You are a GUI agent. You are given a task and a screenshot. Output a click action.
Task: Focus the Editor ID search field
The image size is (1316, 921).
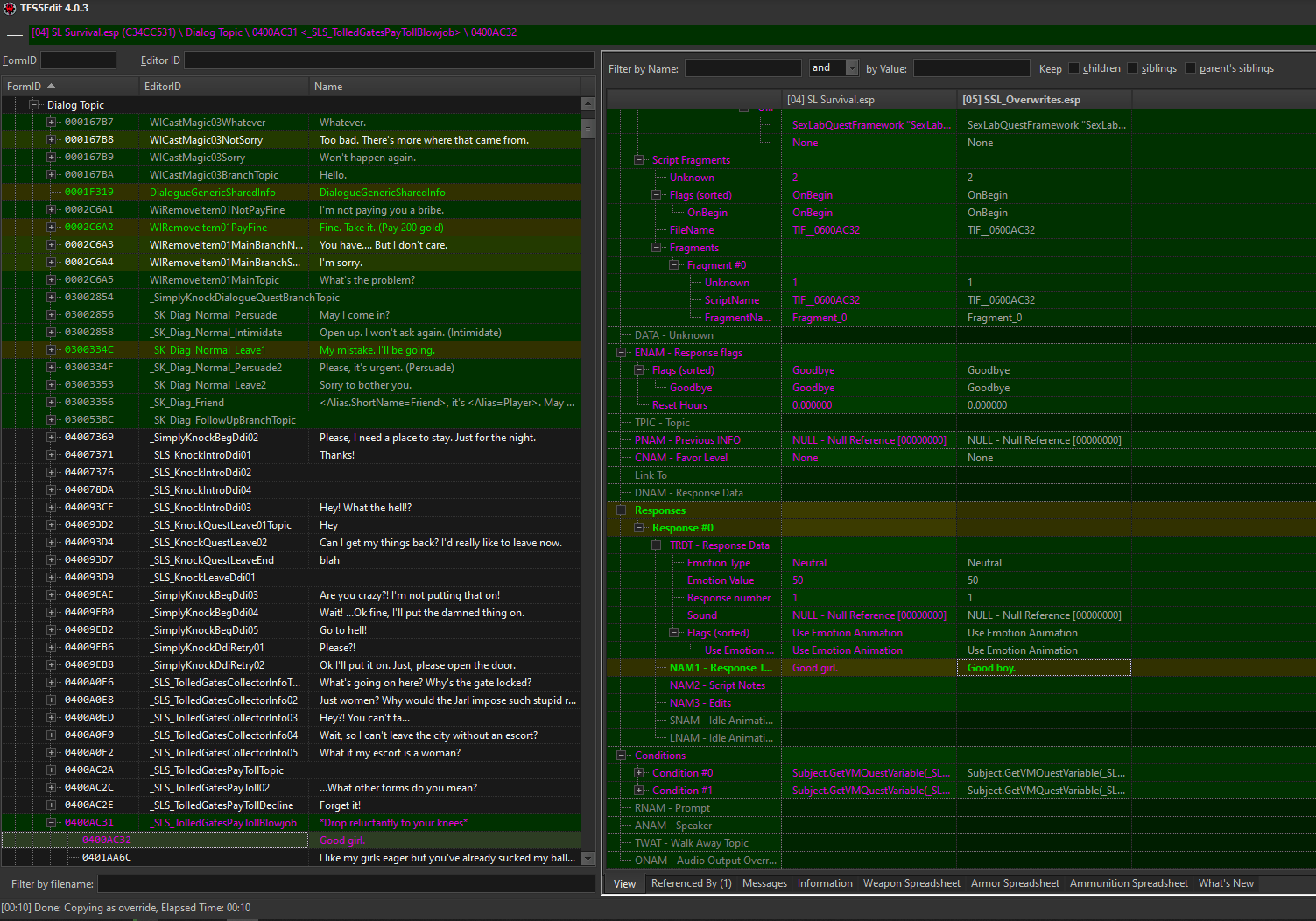coord(389,60)
